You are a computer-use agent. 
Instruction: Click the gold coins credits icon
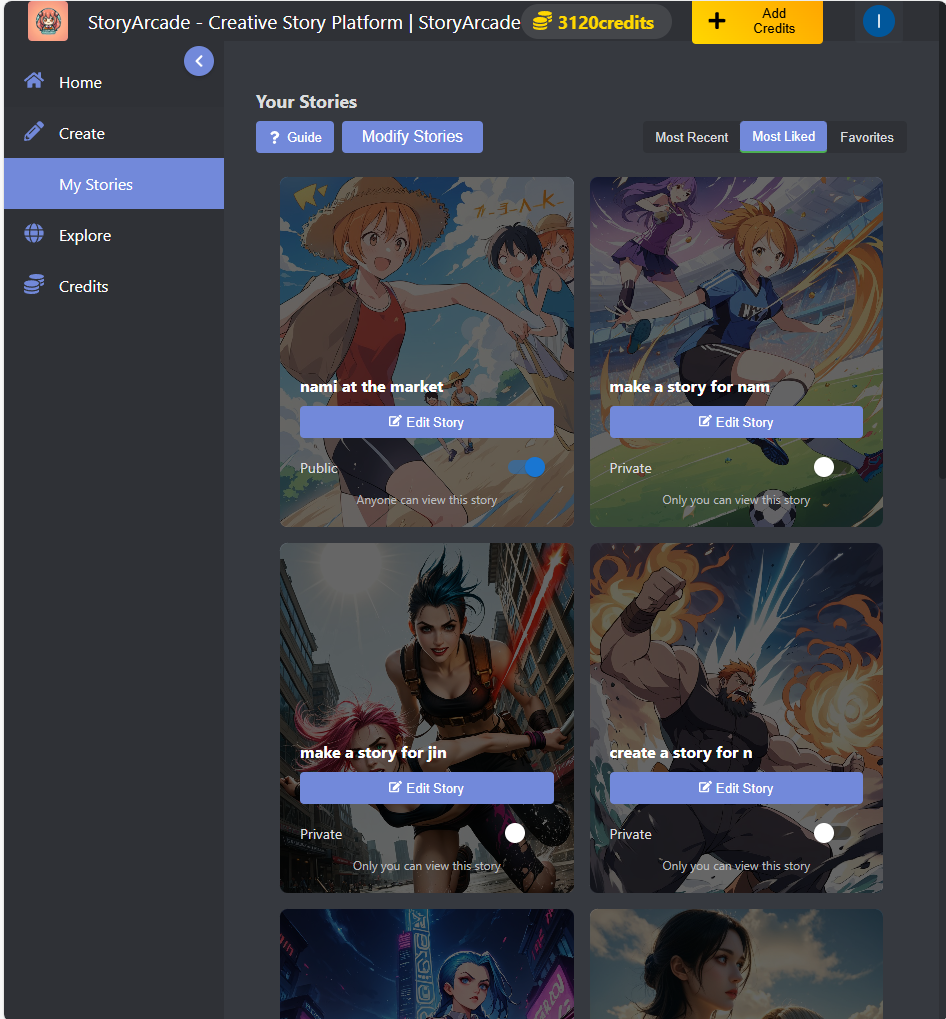543,21
